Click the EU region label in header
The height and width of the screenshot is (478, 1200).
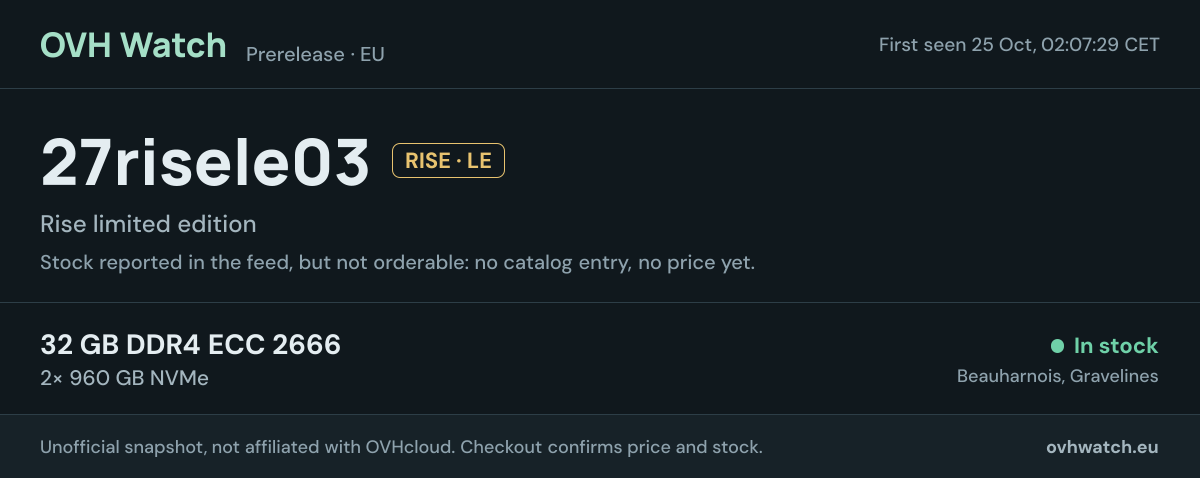372,54
